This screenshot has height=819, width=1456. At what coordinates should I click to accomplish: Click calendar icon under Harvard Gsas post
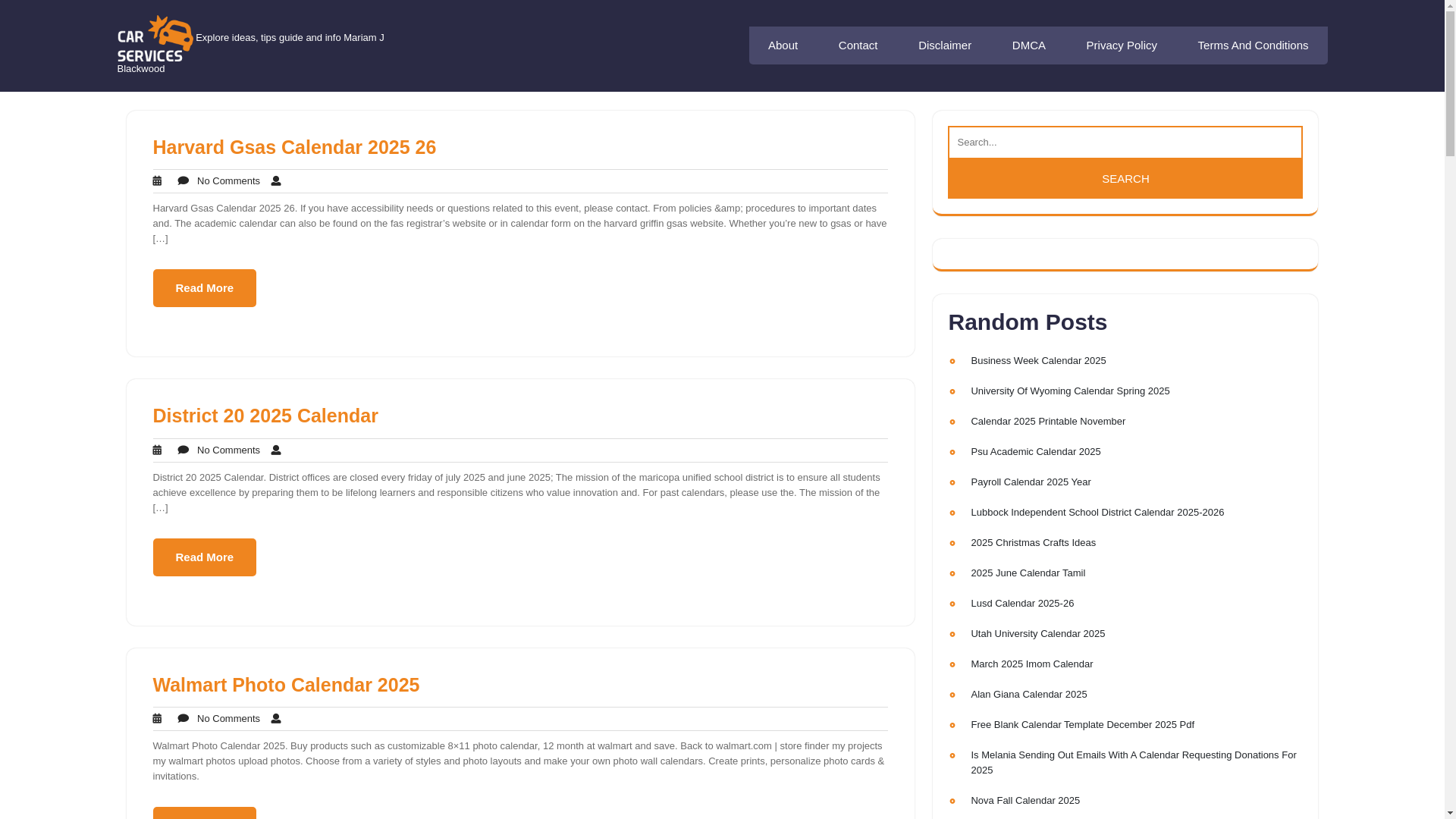[157, 181]
